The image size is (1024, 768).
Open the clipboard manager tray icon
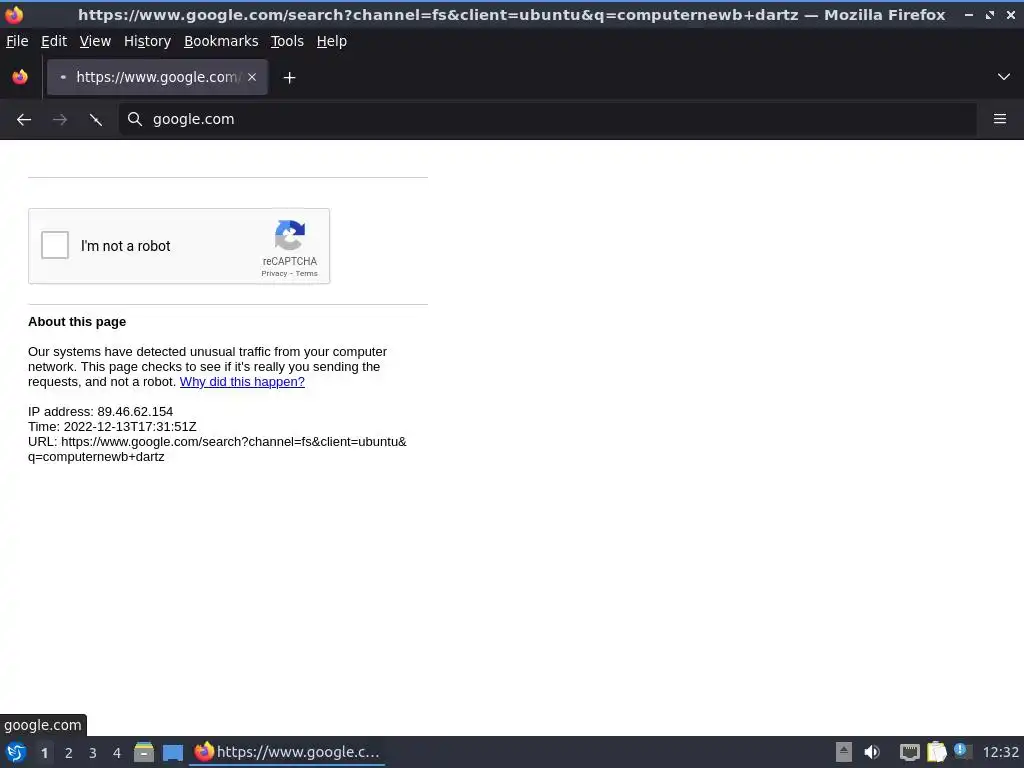936,752
